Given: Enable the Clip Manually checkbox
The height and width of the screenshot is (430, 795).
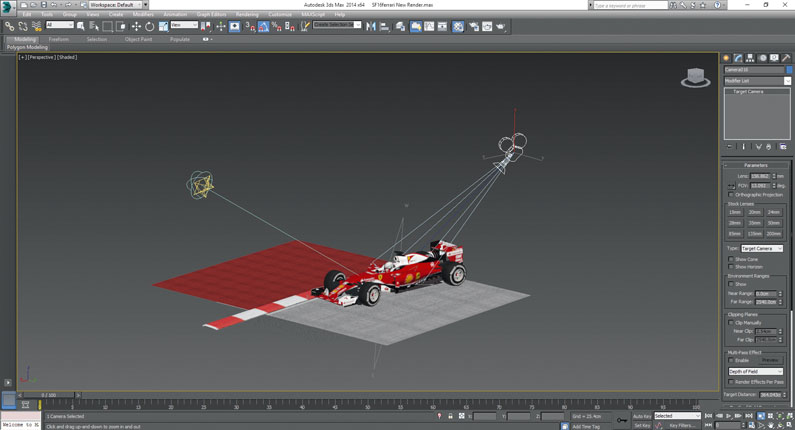Looking at the screenshot, I should (x=731, y=322).
